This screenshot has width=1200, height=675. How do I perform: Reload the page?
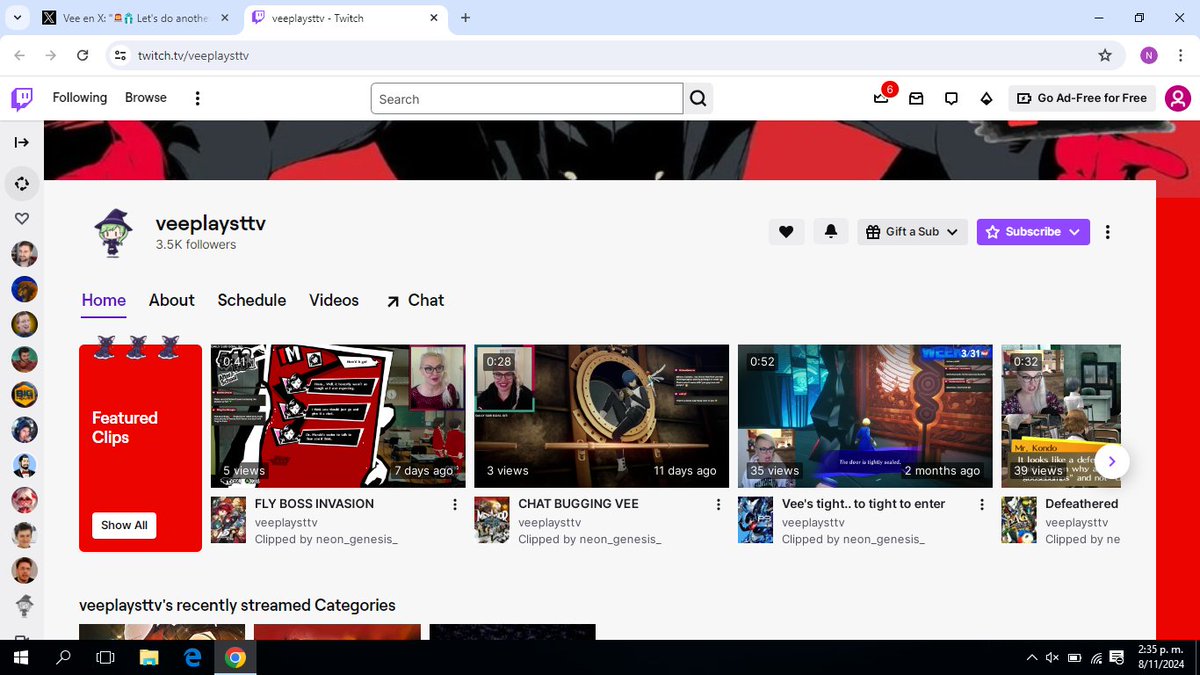82,55
